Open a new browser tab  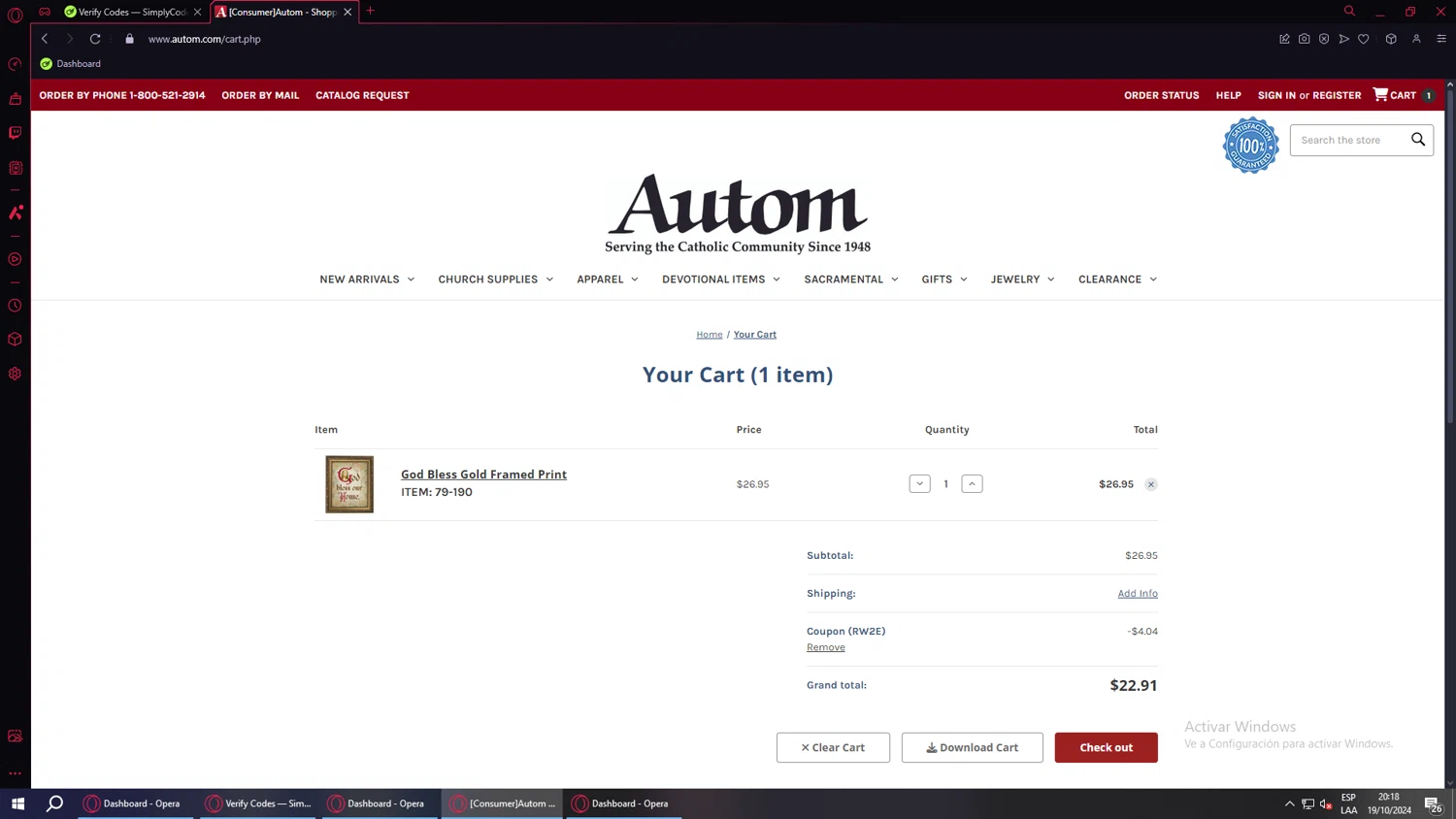point(370,12)
